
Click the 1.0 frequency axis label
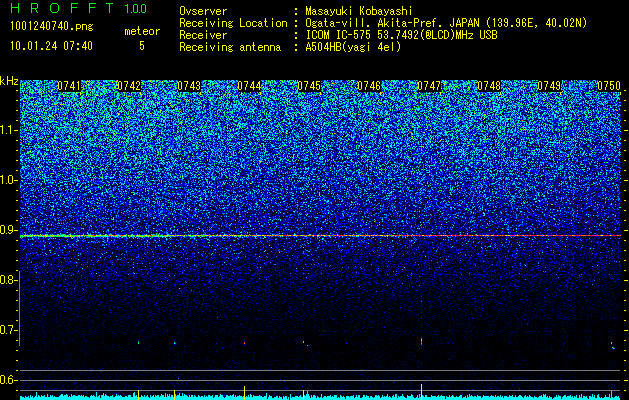coord(9,180)
